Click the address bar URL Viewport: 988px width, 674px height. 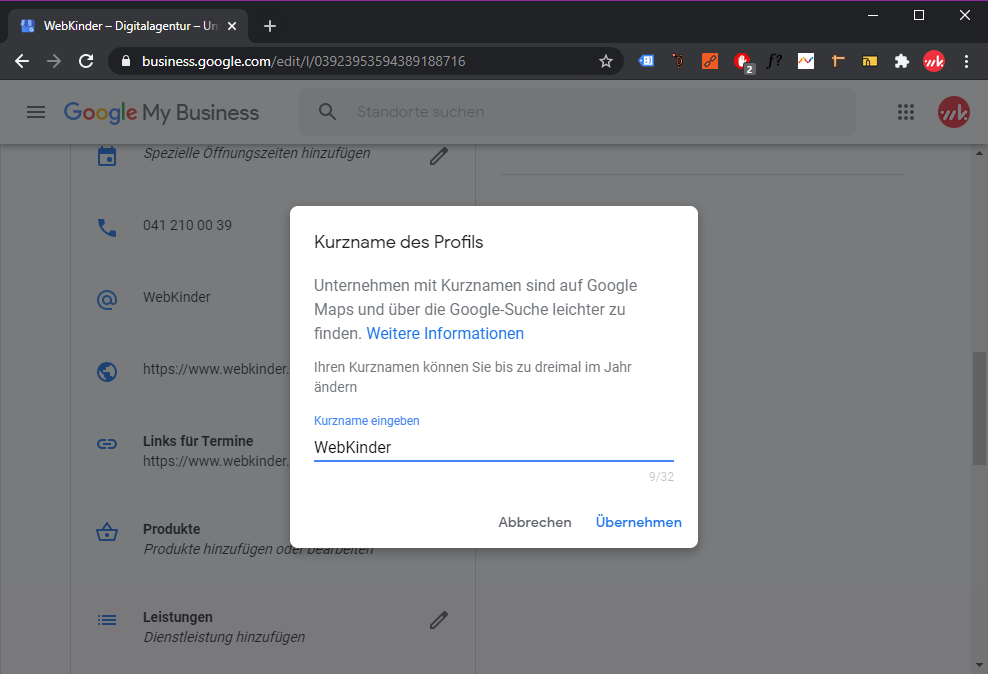coord(303,61)
